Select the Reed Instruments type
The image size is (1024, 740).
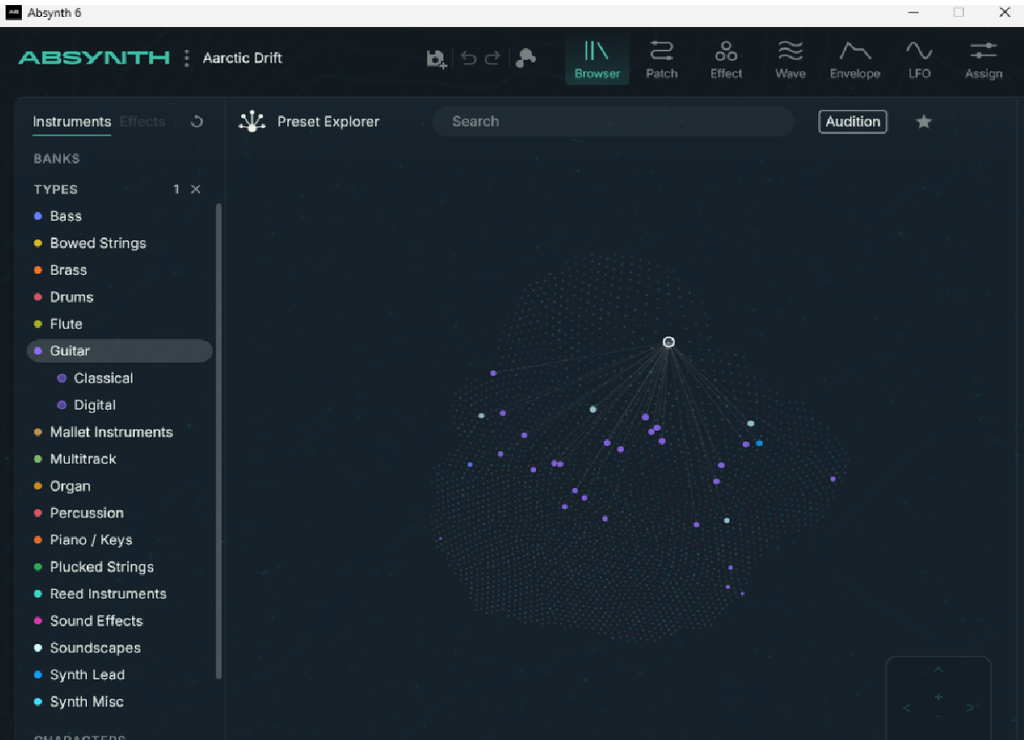(120, 594)
